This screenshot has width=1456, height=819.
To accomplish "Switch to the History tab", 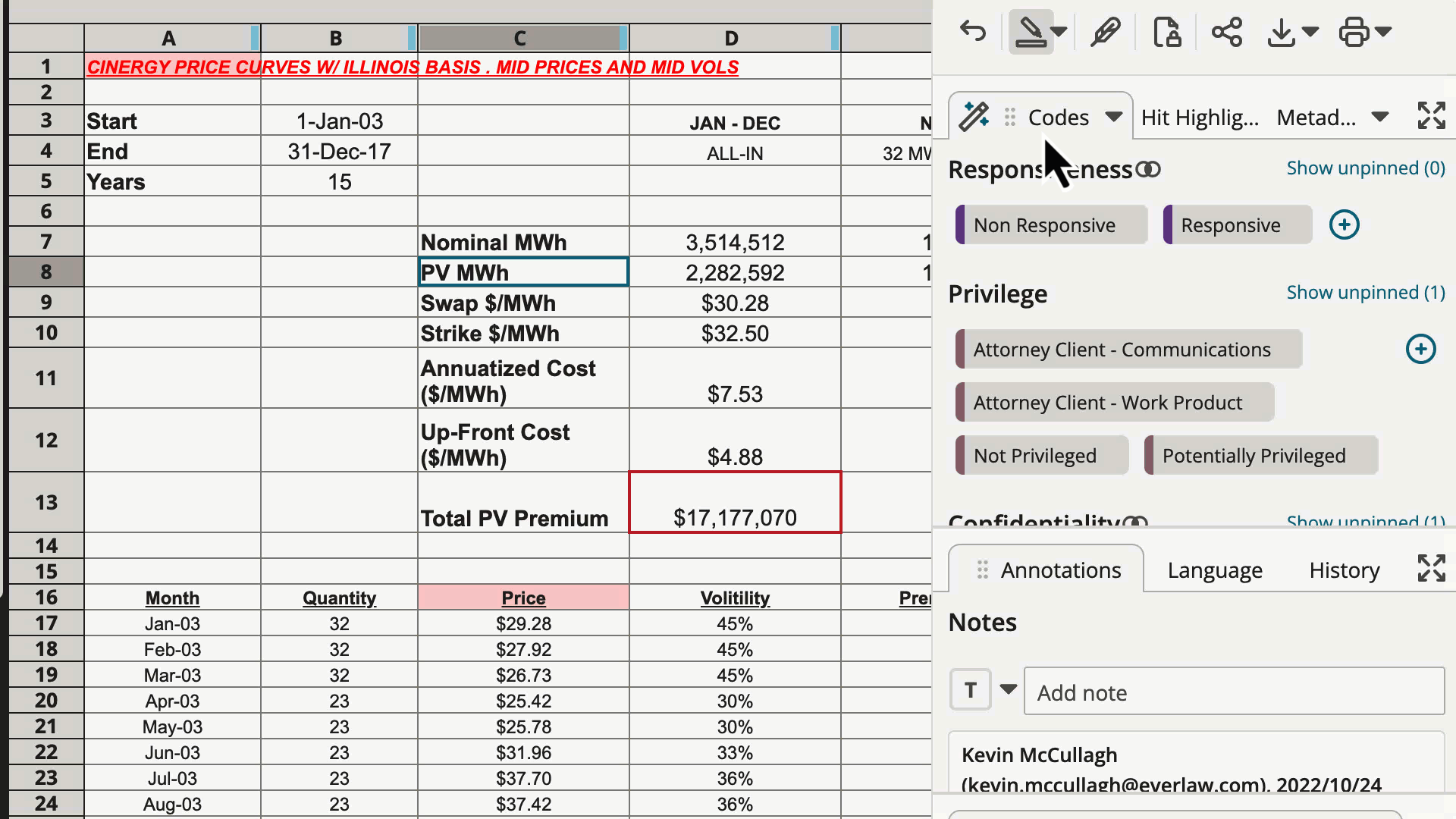I will click(1343, 570).
